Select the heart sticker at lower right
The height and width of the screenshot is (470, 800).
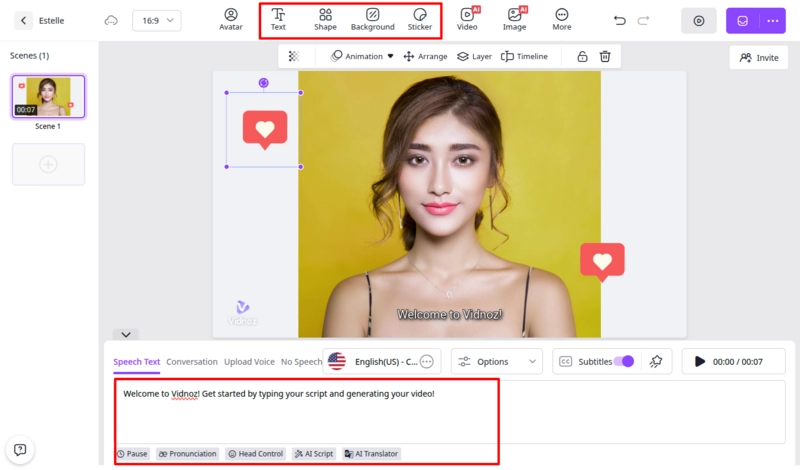602,262
